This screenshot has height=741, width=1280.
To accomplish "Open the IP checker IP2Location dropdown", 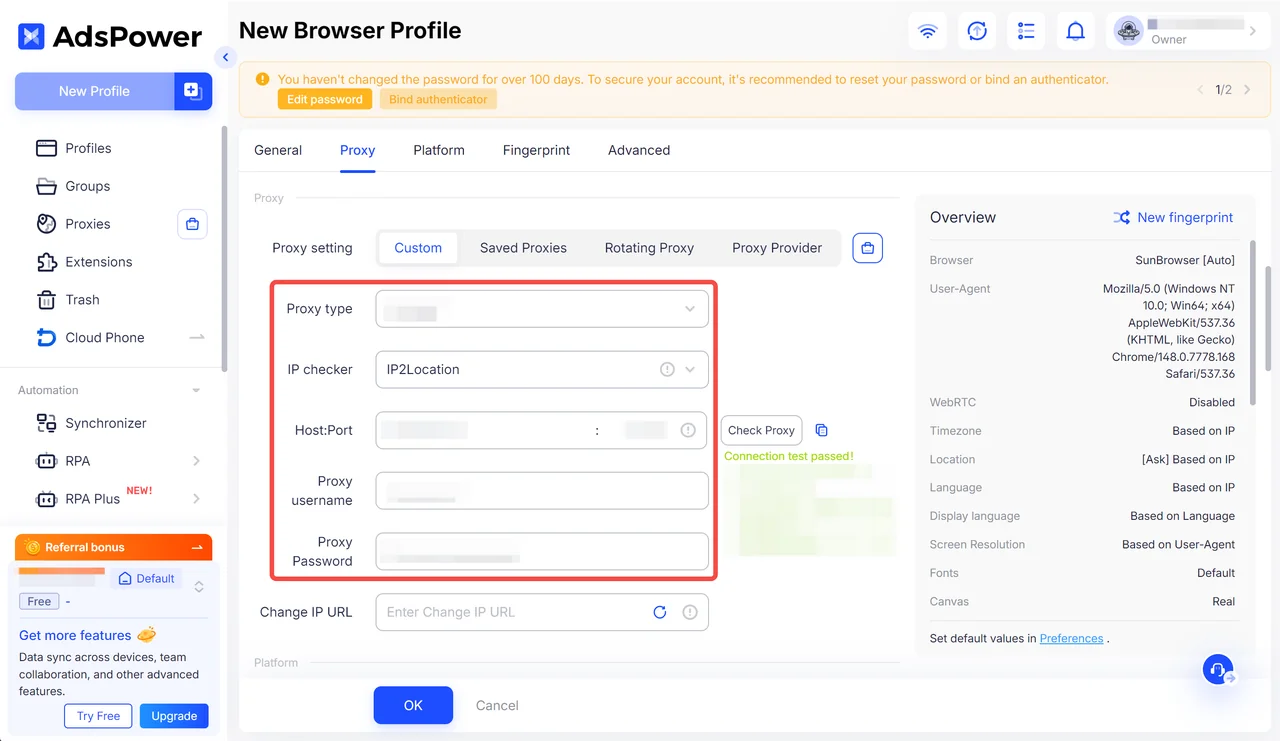I will click(542, 369).
